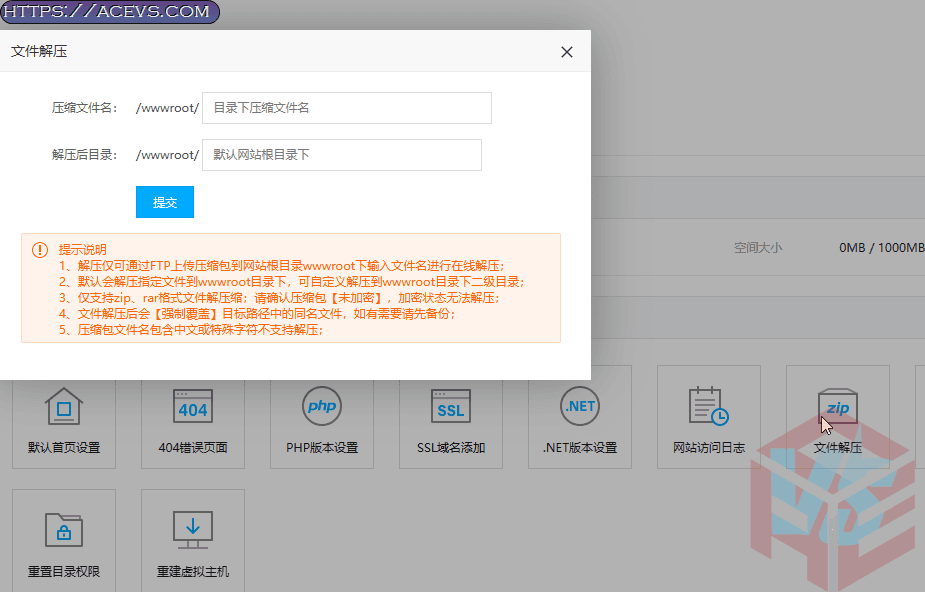925x592 pixels.
Task: Open the 404错误页面 icon
Action: click(193, 406)
